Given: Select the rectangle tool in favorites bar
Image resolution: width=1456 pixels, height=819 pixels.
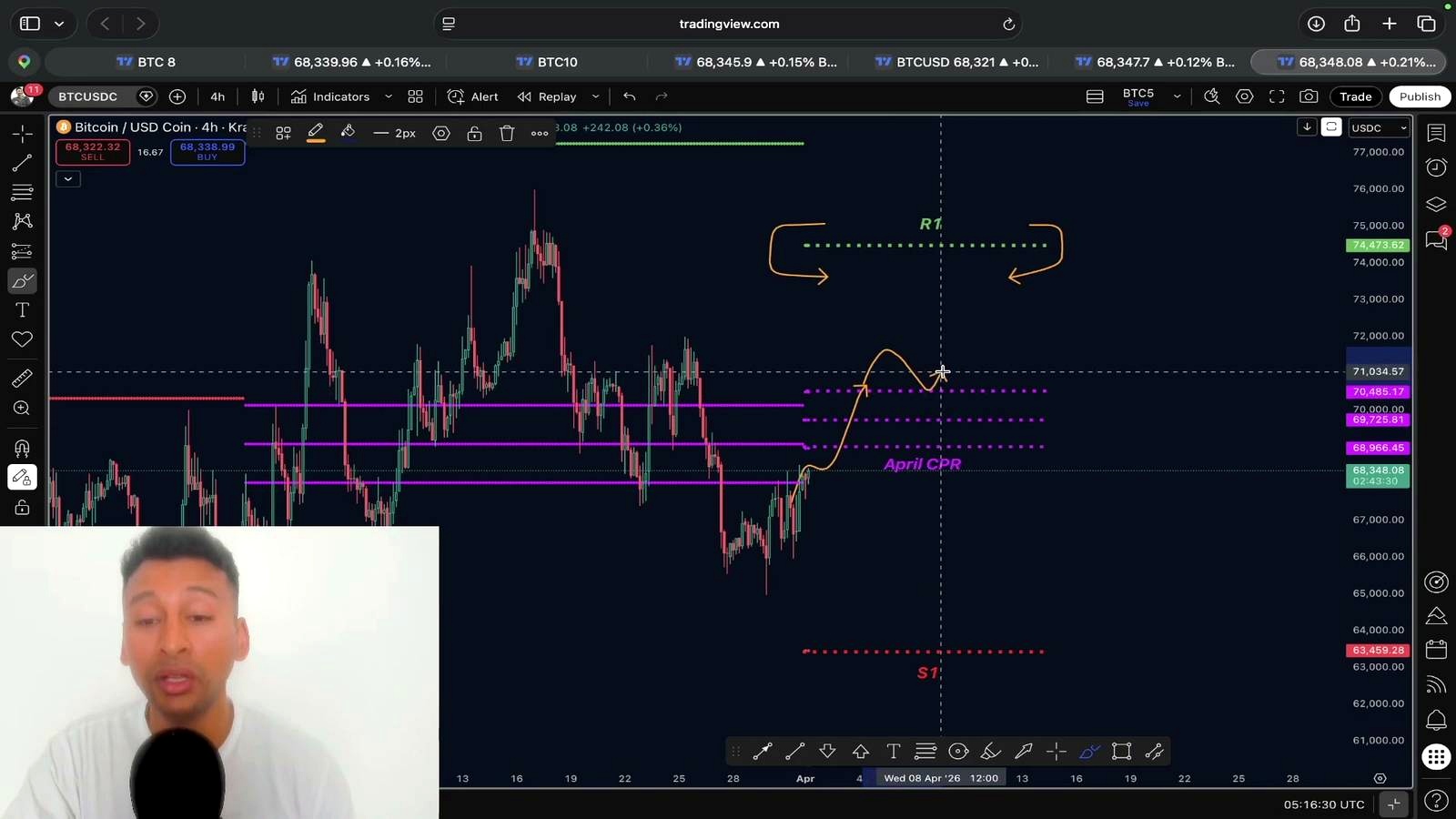Looking at the screenshot, I should click(1121, 752).
